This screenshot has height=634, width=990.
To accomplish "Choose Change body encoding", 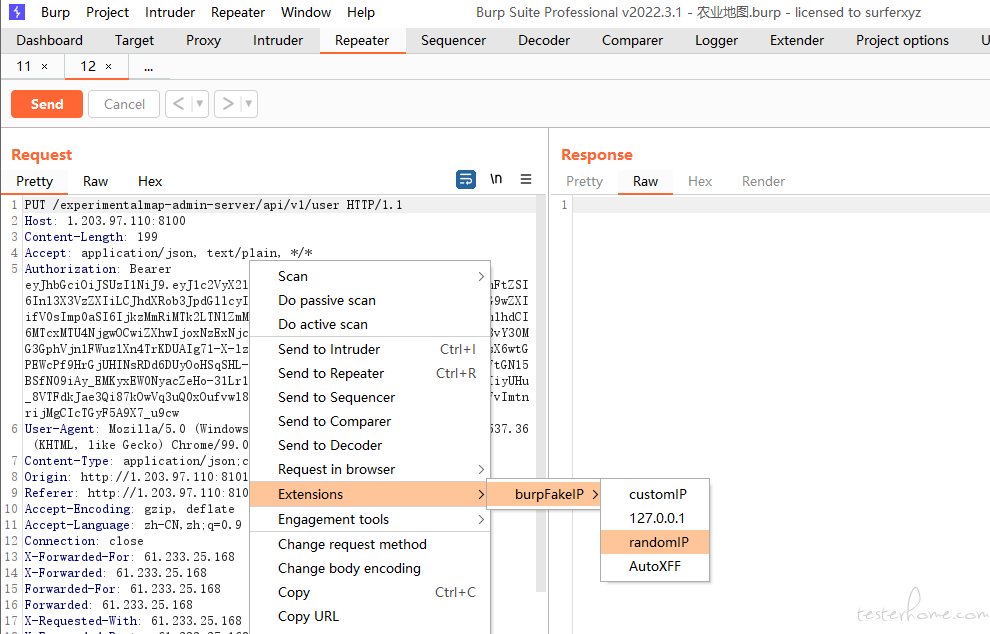I will tap(370, 568).
